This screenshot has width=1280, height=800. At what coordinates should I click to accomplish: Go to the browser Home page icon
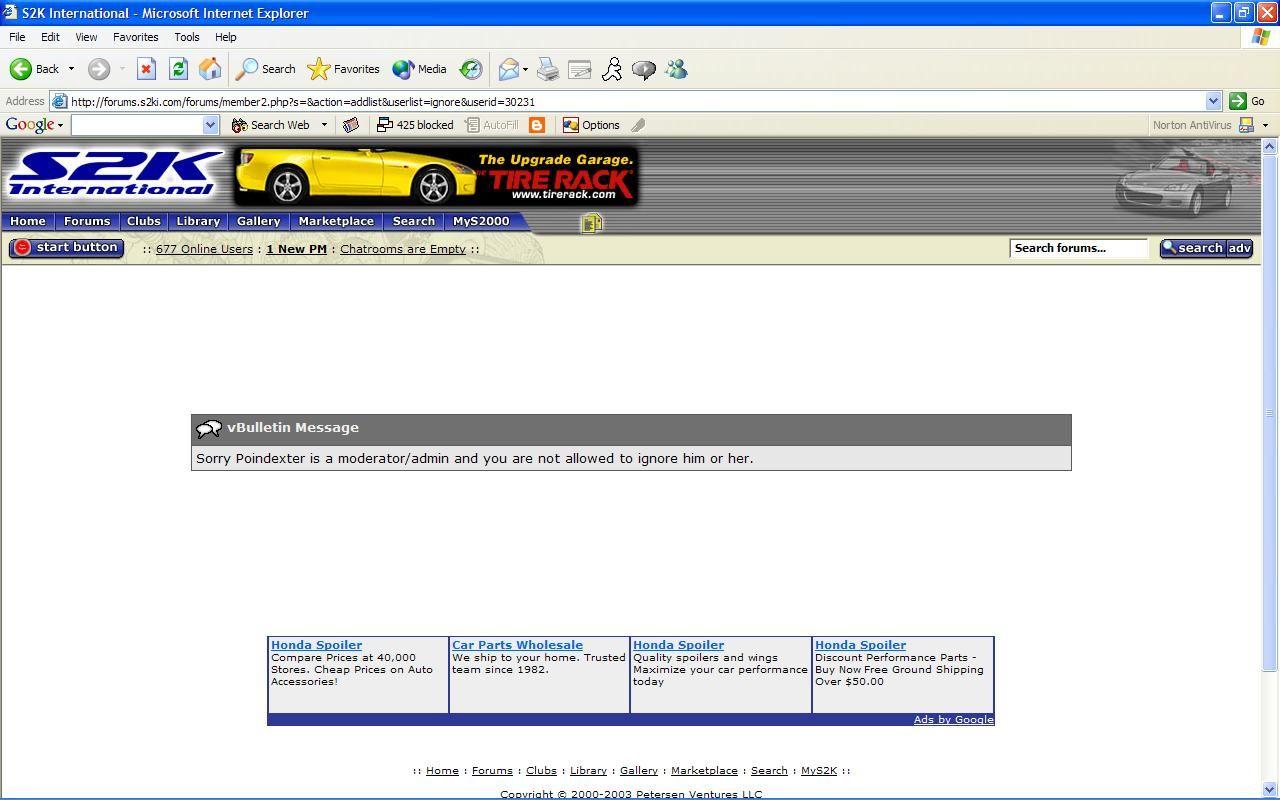click(x=210, y=69)
